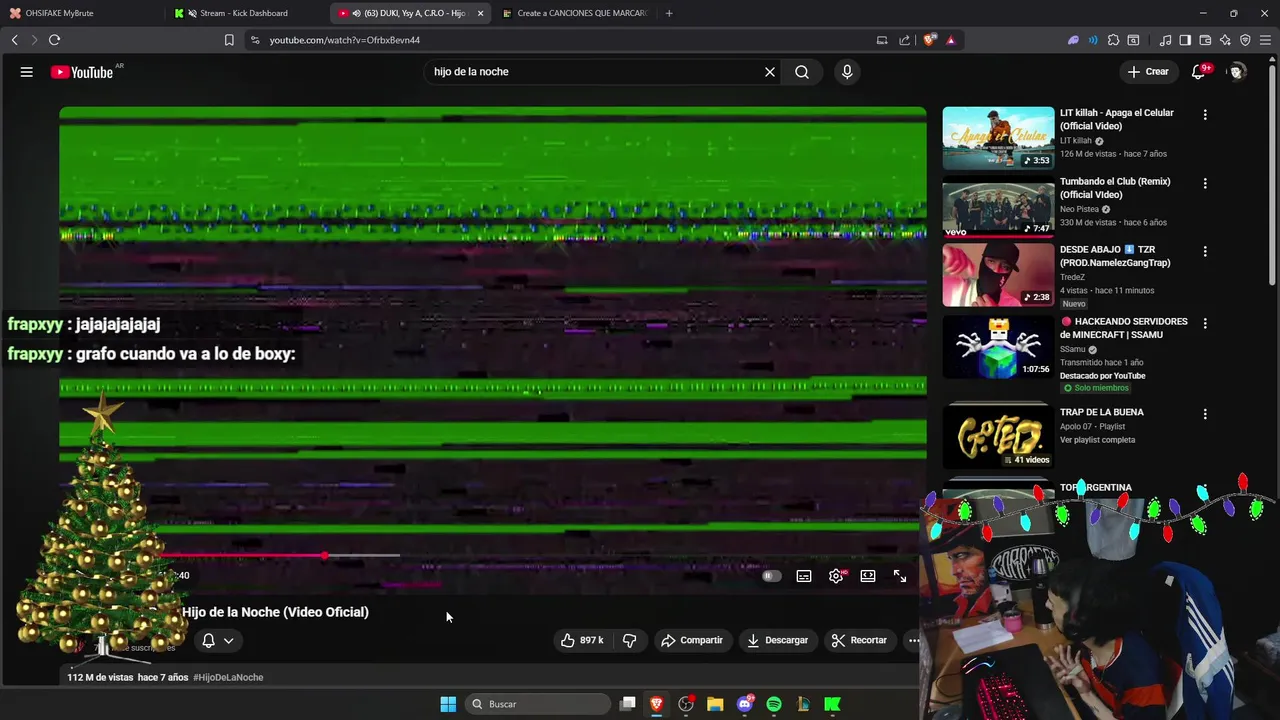The width and height of the screenshot is (1280, 720).
Task: Switch to Stream - Kick Dashboard tab
Action: click(243, 13)
